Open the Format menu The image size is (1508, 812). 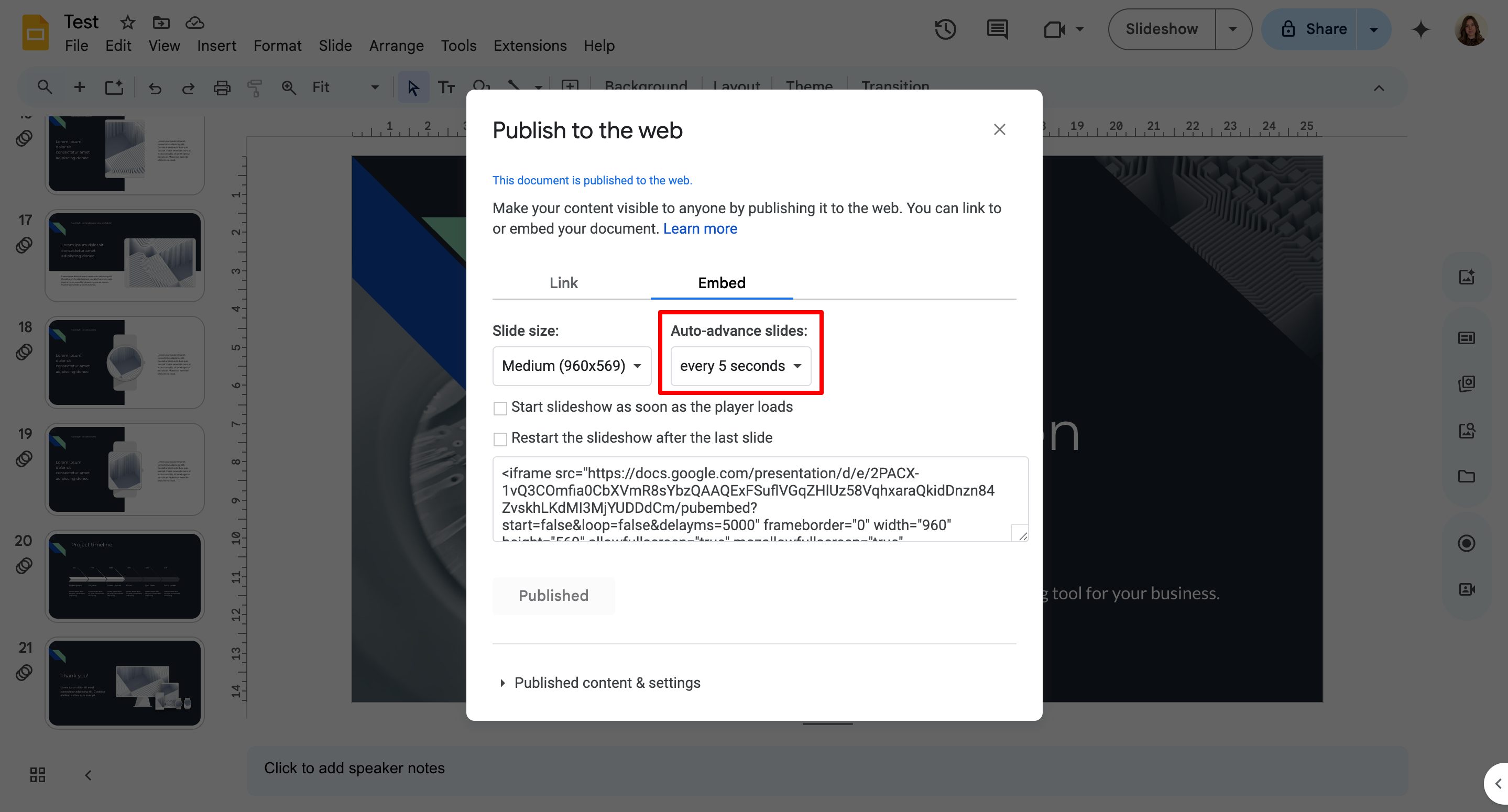click(x=278, y=46)
